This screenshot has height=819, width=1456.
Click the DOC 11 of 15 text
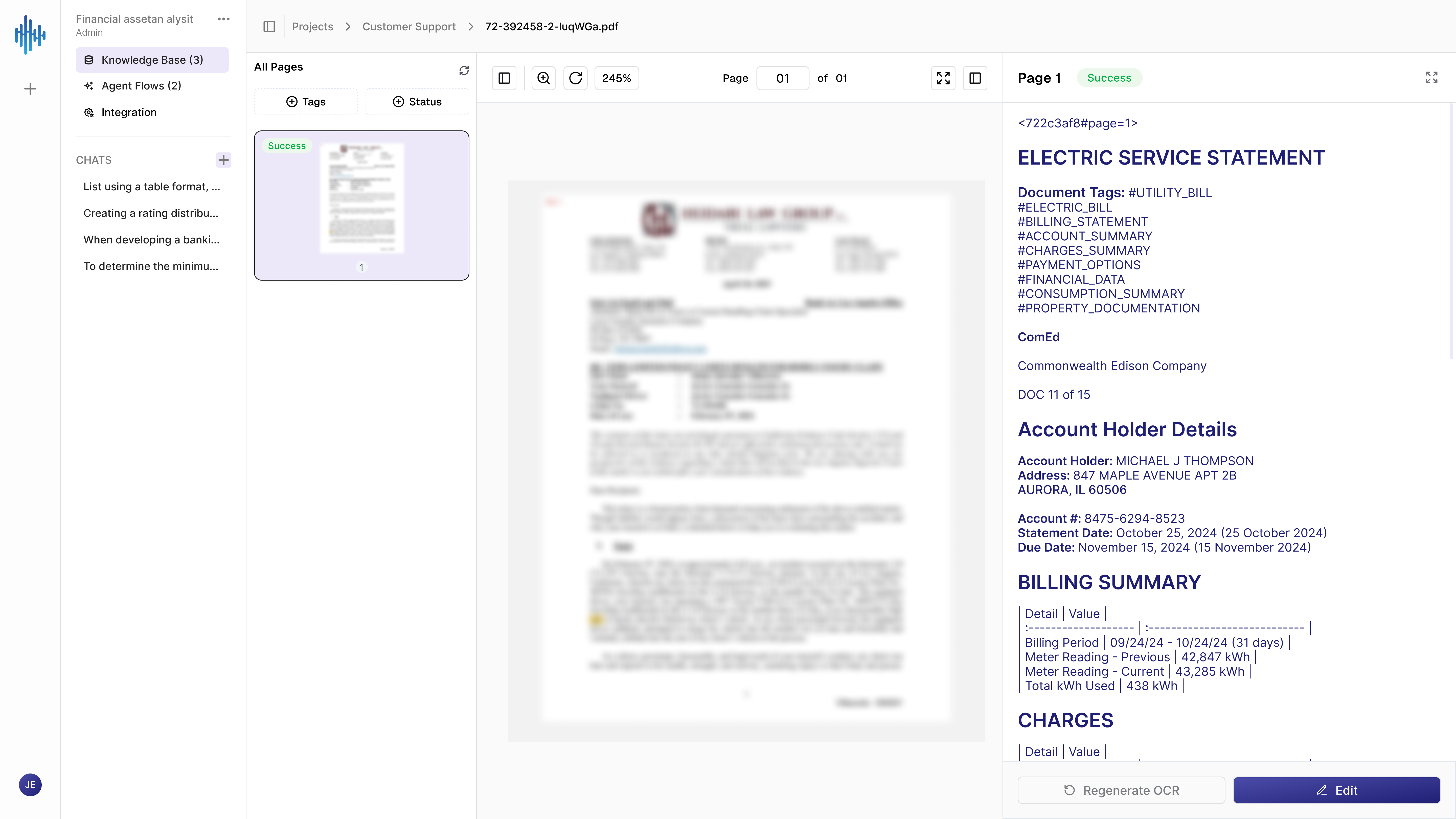[1054, 395]
